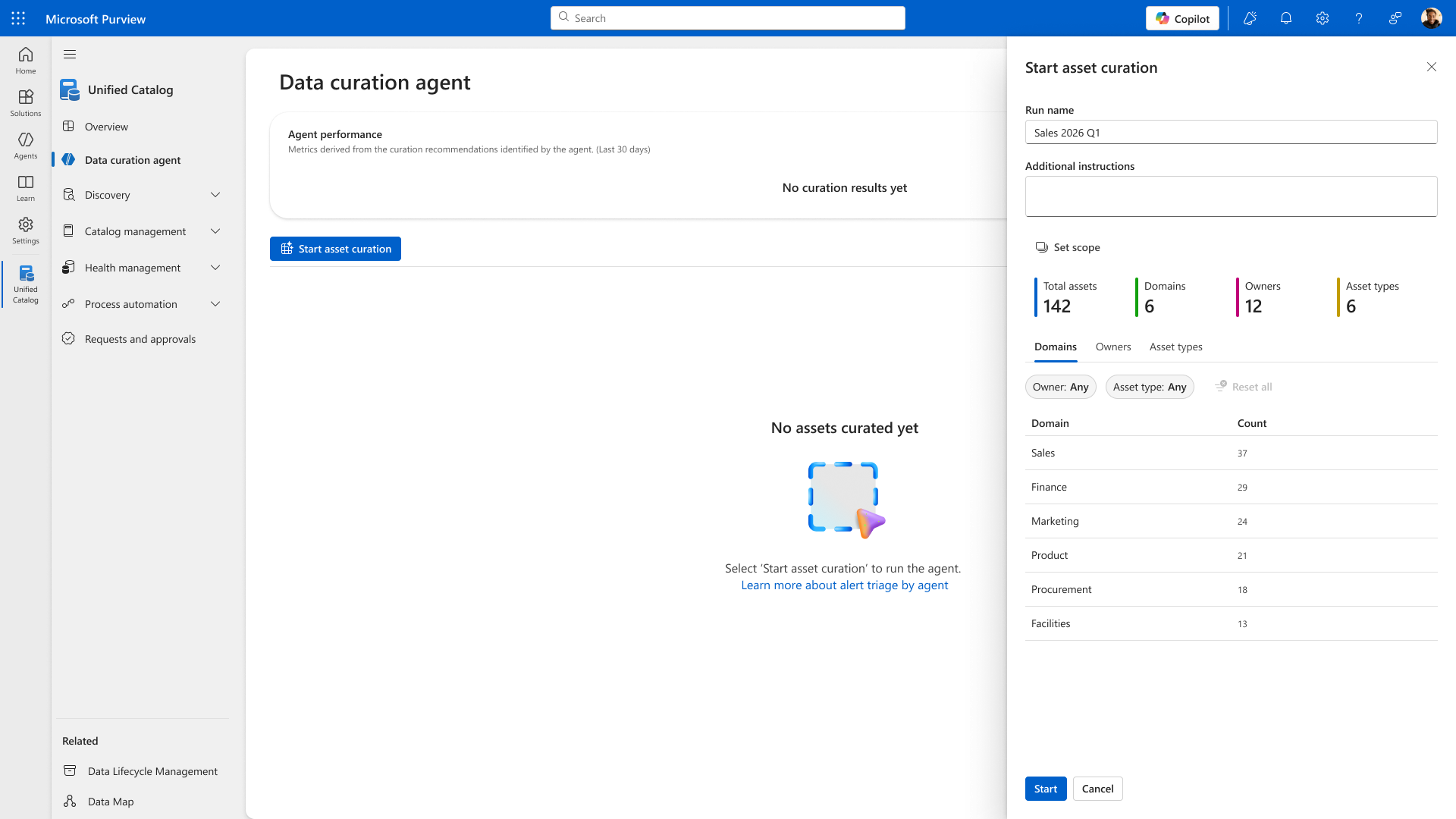Click the Discovery nav icon

pos(68,194)
